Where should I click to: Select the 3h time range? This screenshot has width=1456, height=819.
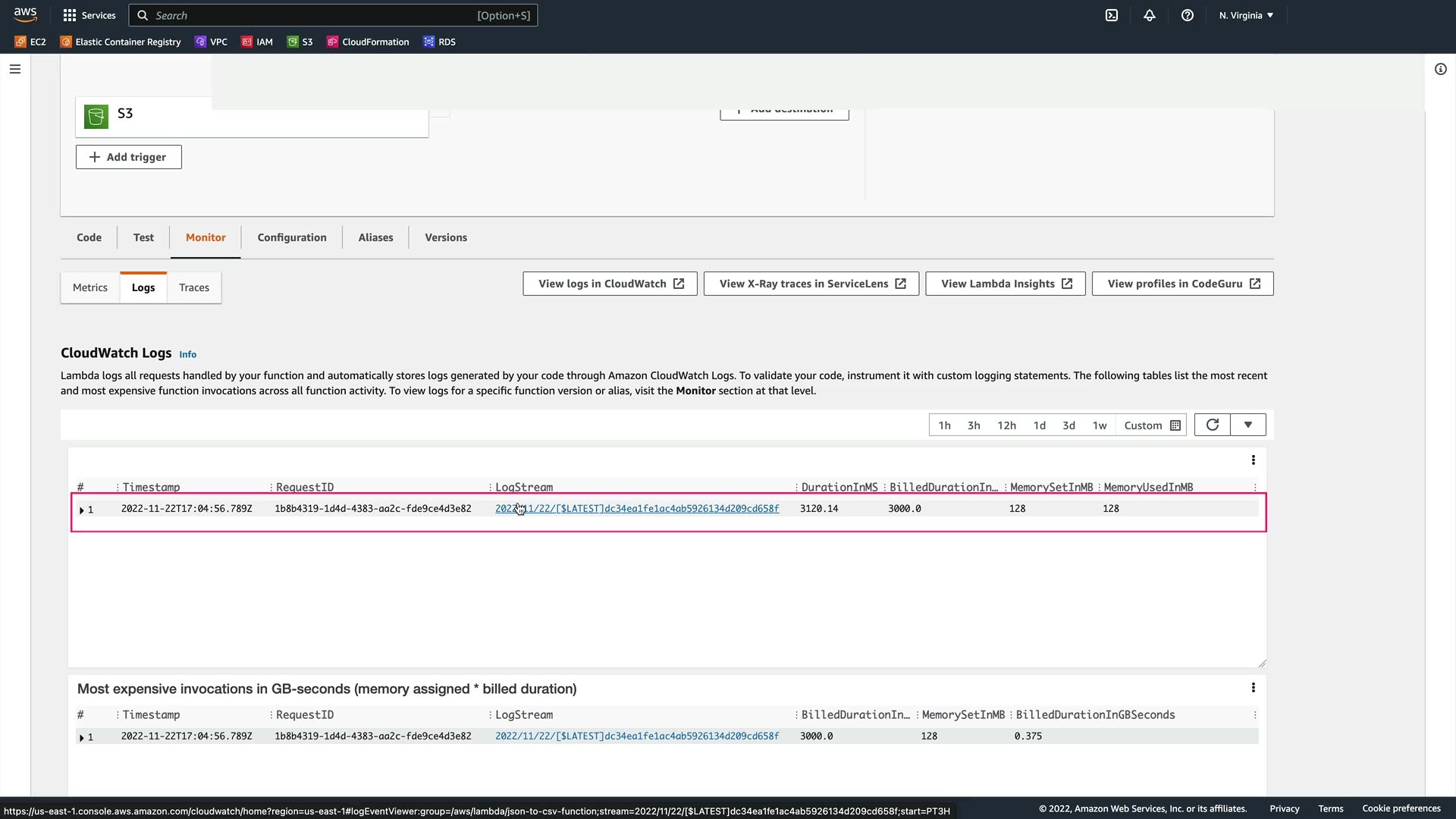point(974,425)
